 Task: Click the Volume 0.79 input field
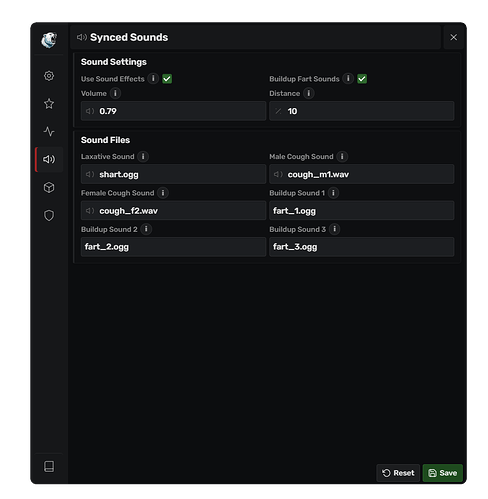click(173, 111)
